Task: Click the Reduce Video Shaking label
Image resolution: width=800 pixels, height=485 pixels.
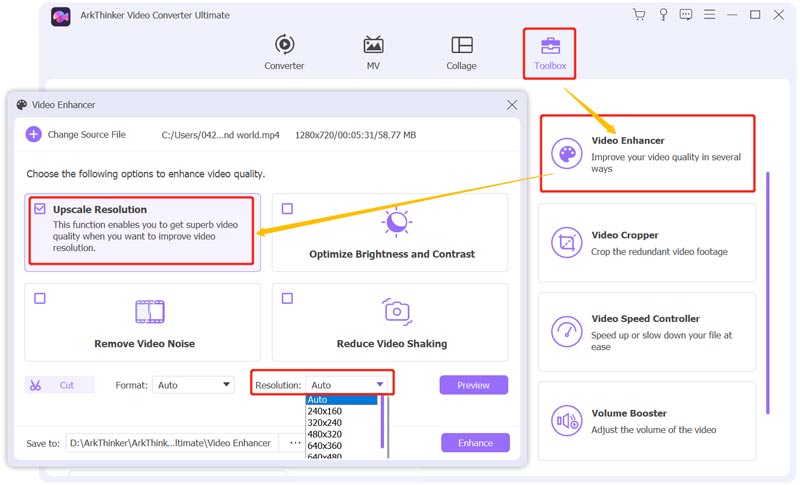Action: 392,344
